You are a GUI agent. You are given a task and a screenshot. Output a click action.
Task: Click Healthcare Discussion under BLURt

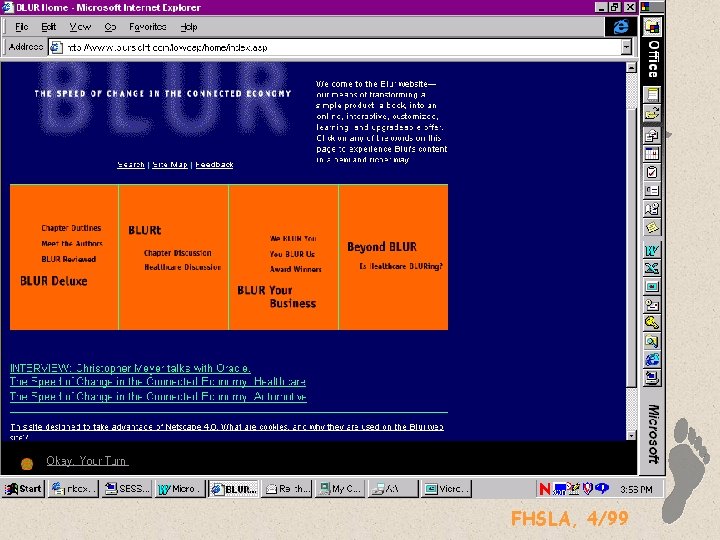tap(183, 267)
